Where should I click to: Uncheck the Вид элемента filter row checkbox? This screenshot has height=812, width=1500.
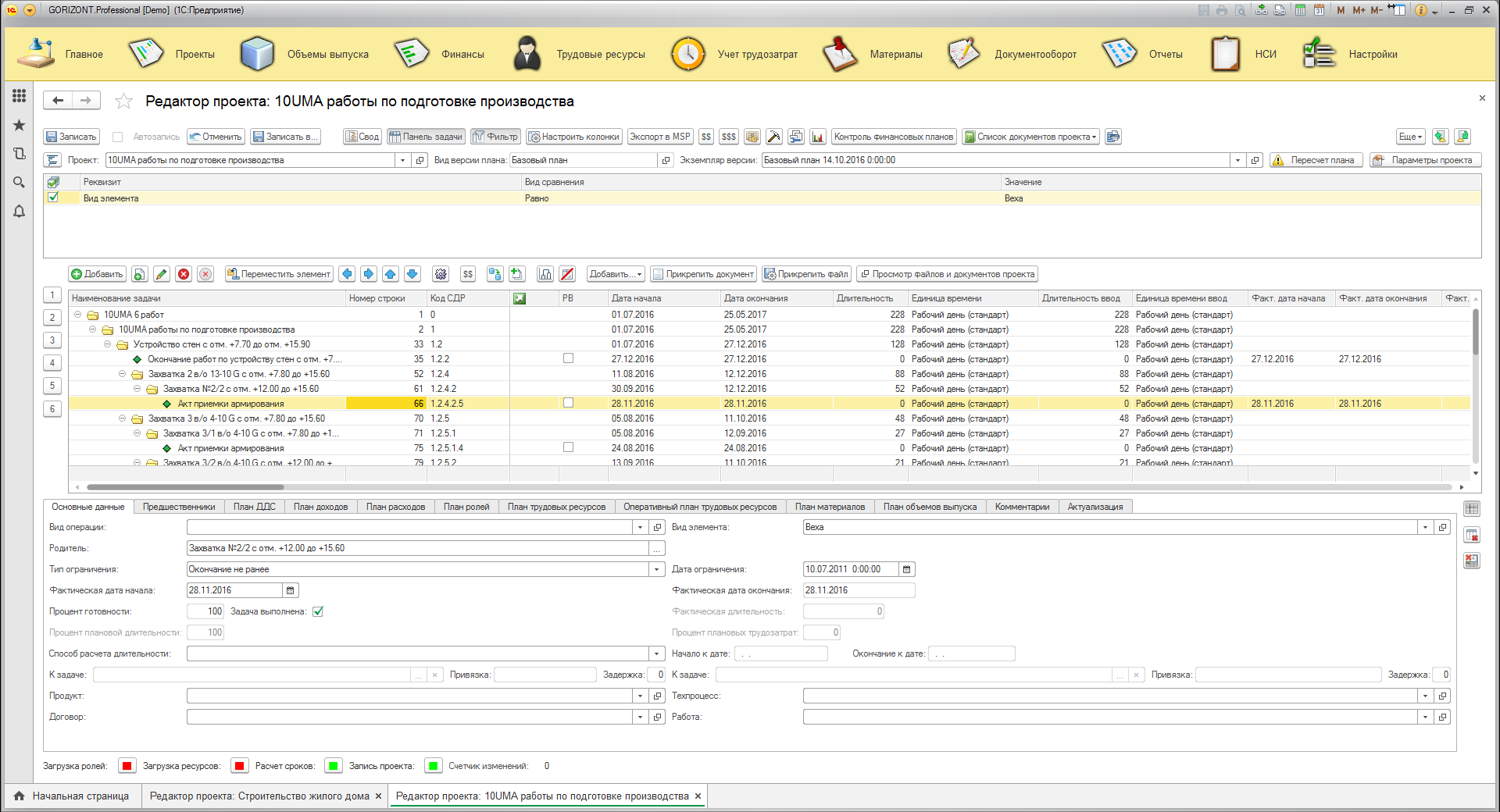point(53,198)
